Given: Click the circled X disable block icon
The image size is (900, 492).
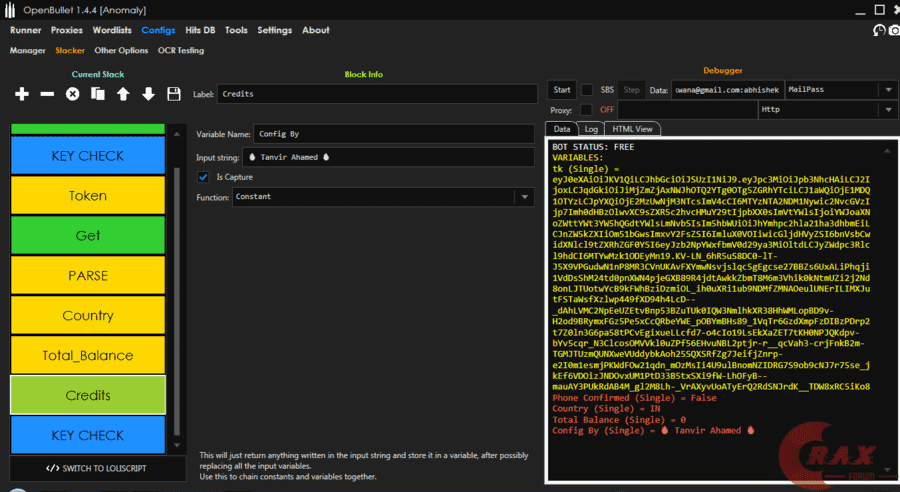Looking at the screenshot, I should tap(72, 94).
